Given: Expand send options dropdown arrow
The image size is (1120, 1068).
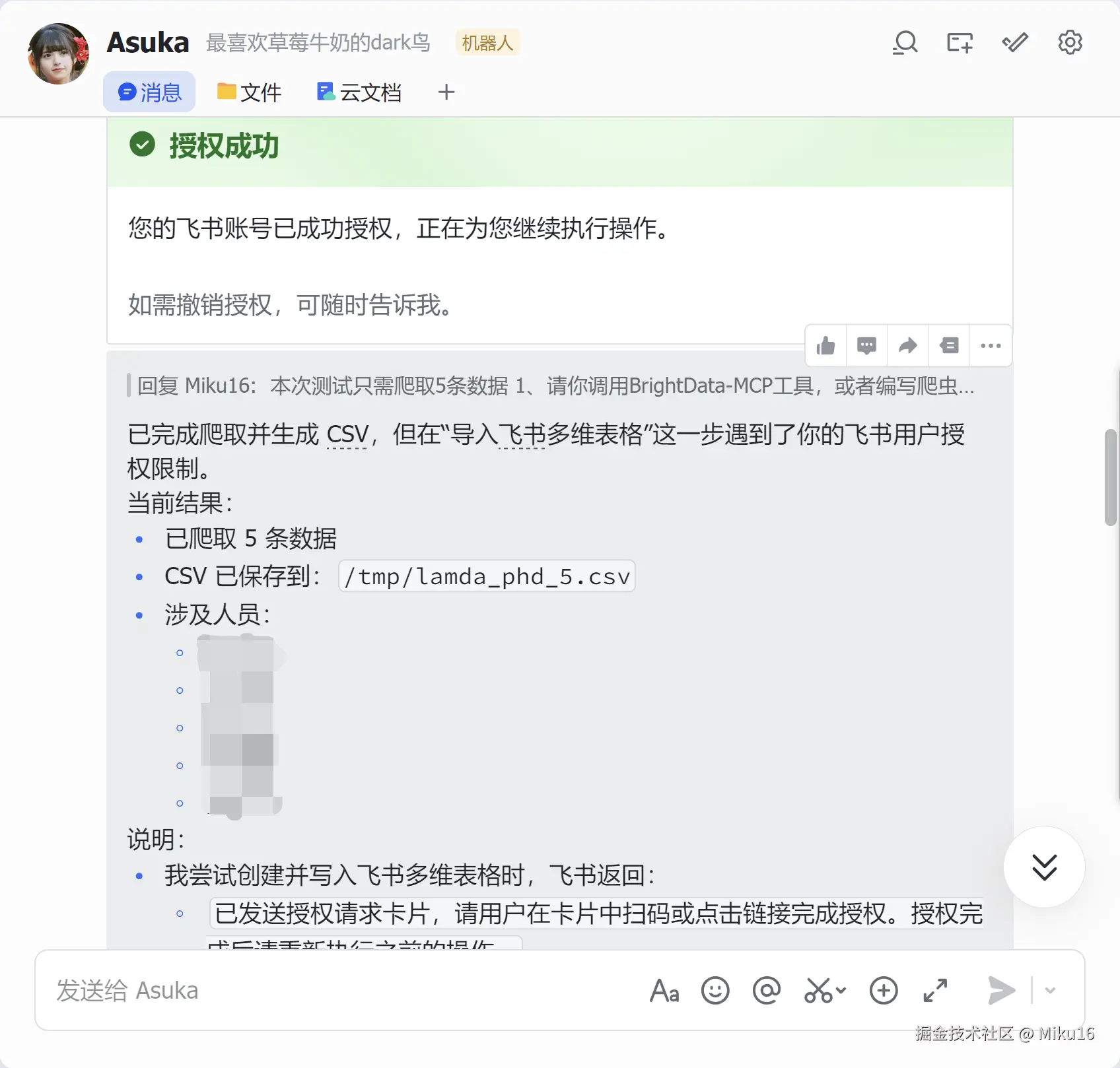Looking at the screenshot, I should tap(1050, 990).
